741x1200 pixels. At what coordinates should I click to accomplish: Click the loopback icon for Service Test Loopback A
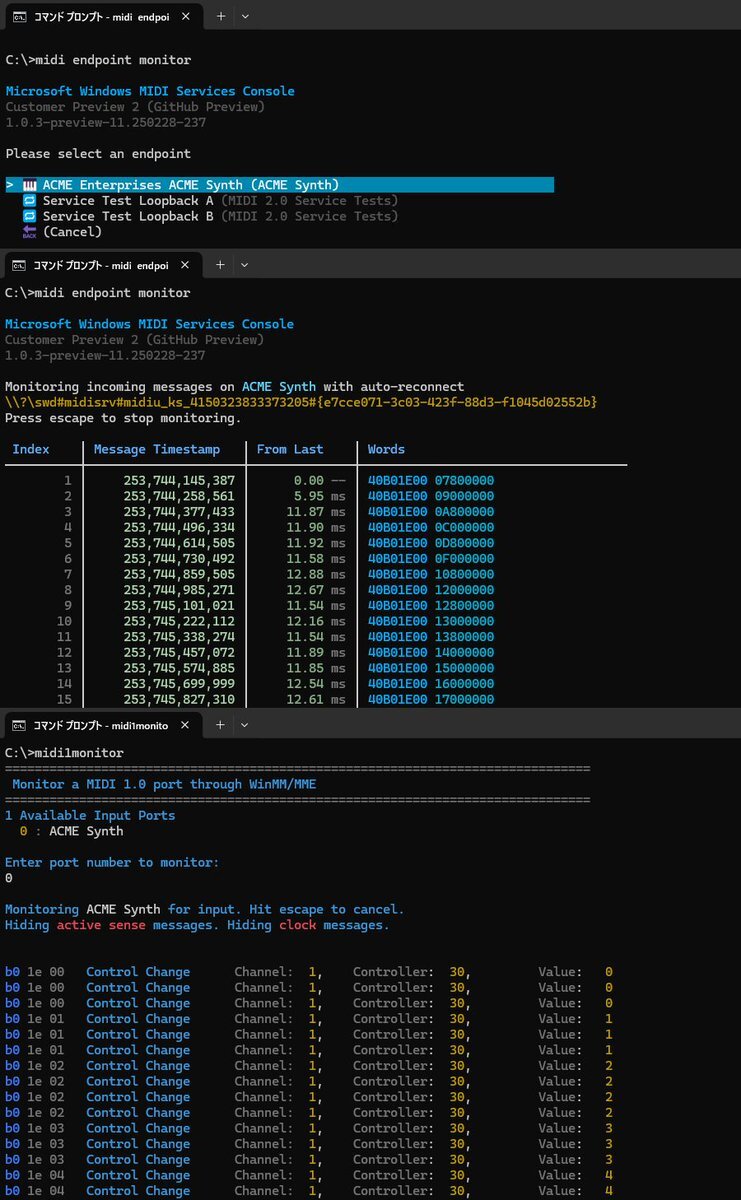point(30,201)
